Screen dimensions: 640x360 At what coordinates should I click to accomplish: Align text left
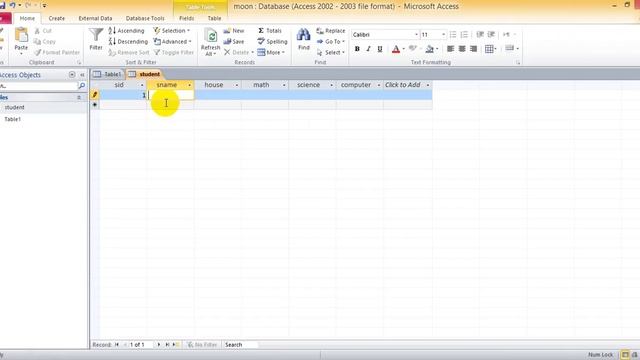450,49
